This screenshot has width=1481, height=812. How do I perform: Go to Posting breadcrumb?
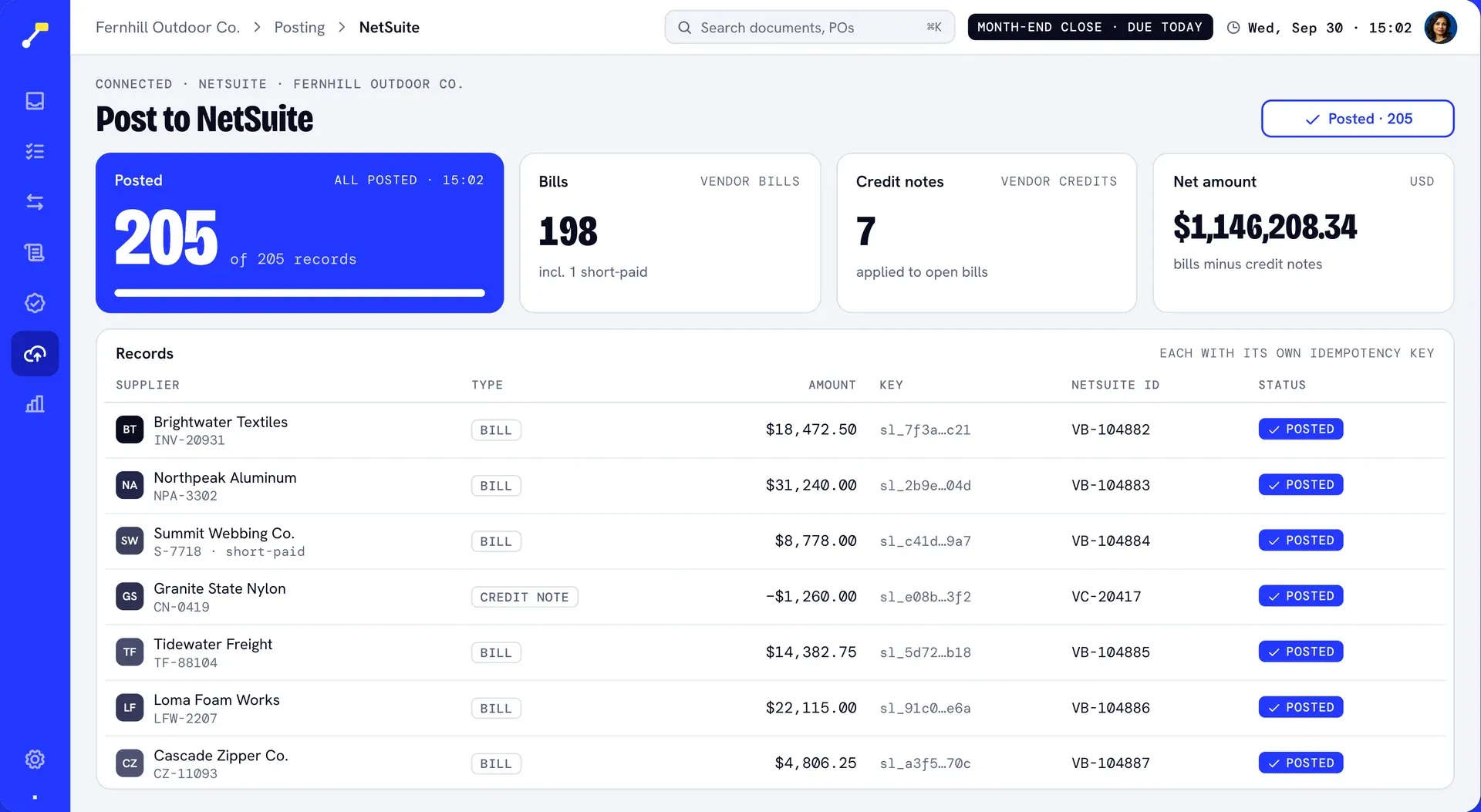point(299,28)
